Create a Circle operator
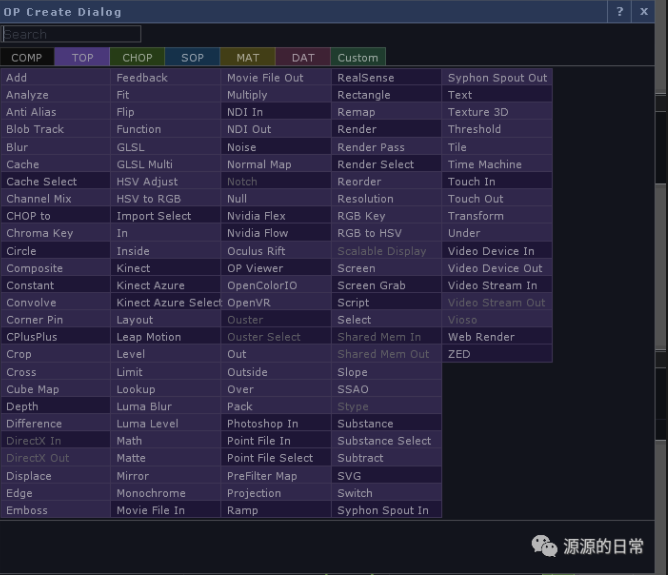The width and height of the screenshot is (668, 575). click(55, 251)
